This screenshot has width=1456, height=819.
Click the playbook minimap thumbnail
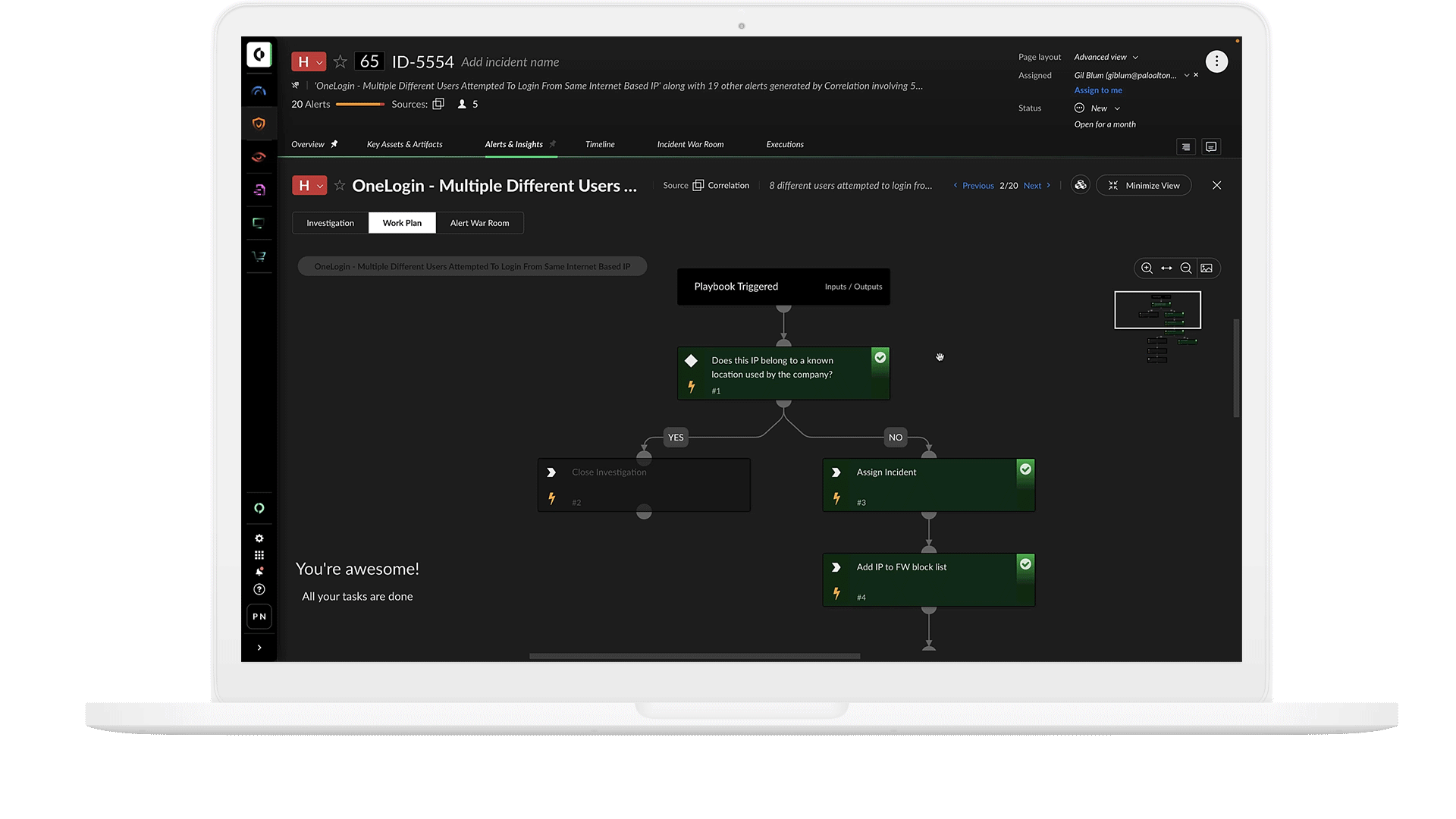(x=1157, y=310)
